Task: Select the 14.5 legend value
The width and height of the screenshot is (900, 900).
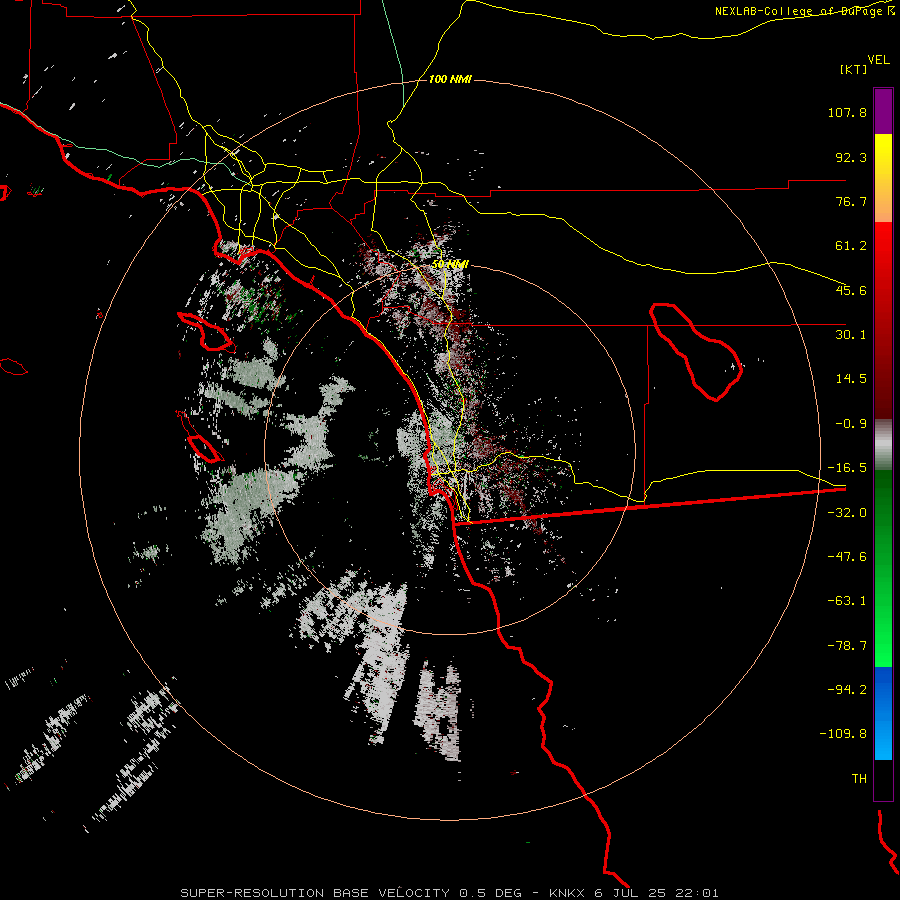Action: 851,379
